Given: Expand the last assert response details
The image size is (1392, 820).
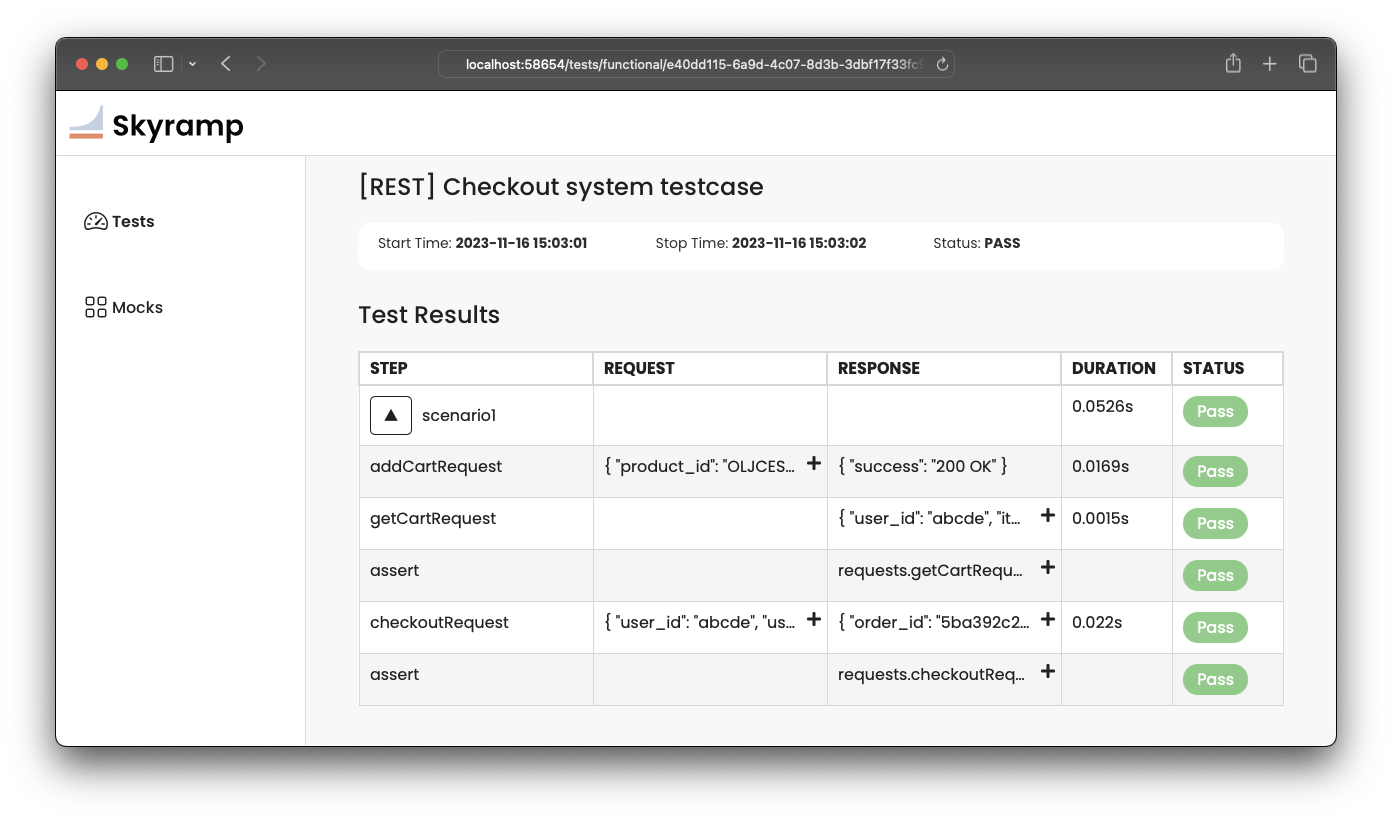Looking at the screenshot, I should click(1047, 671).
